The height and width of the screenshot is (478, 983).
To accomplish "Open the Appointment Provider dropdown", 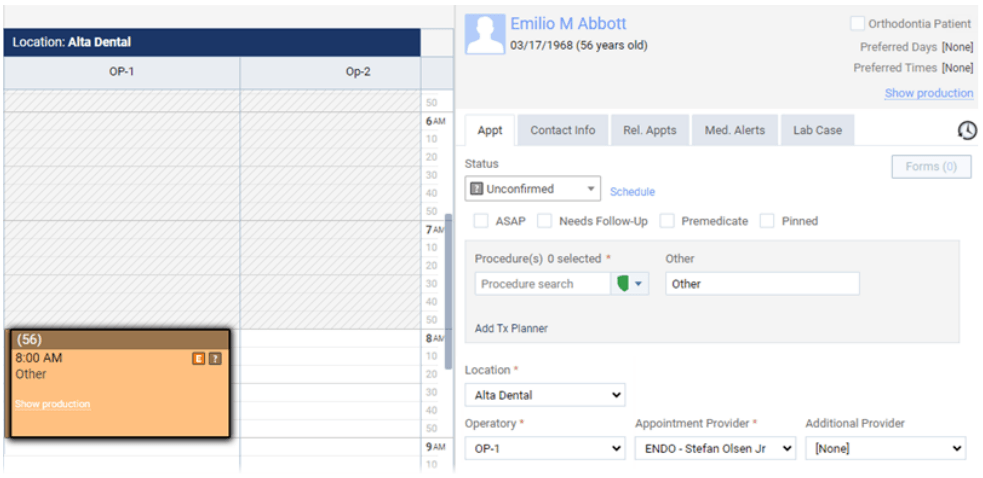I will (x=715, y=449).
